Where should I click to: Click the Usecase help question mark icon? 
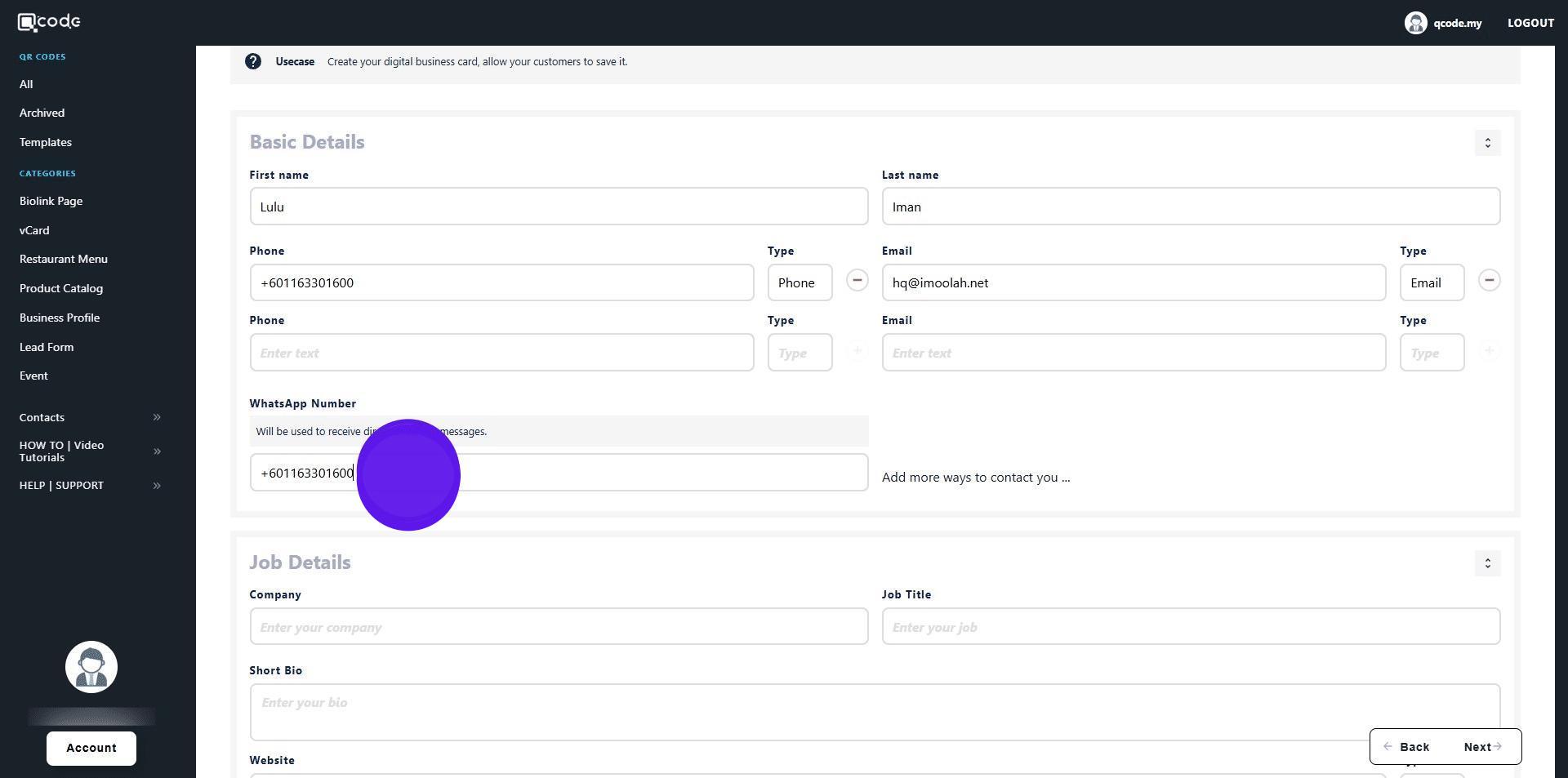coord(253,62)
